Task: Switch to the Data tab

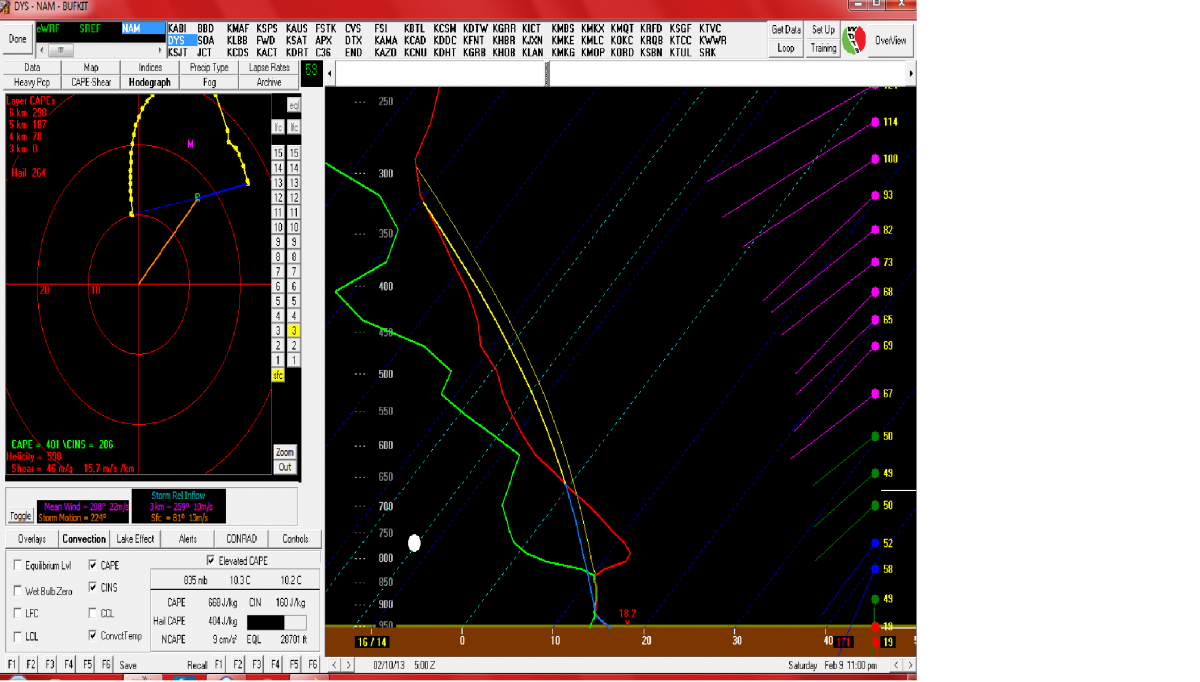Action: tap(32, 67)
